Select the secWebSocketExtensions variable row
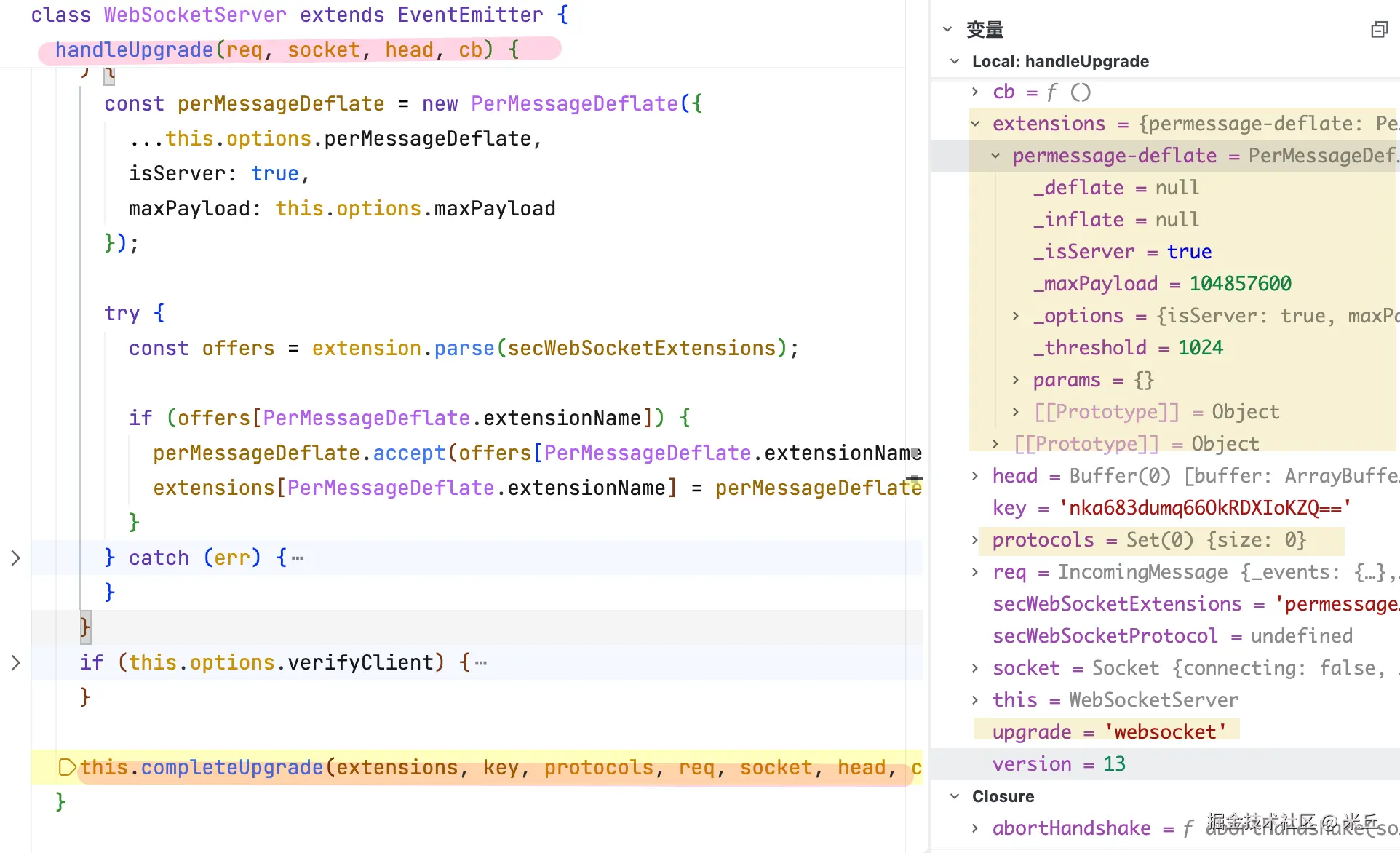Image resolution: width=1400 pixels, height=853 pixels. tap(1166, 604)
